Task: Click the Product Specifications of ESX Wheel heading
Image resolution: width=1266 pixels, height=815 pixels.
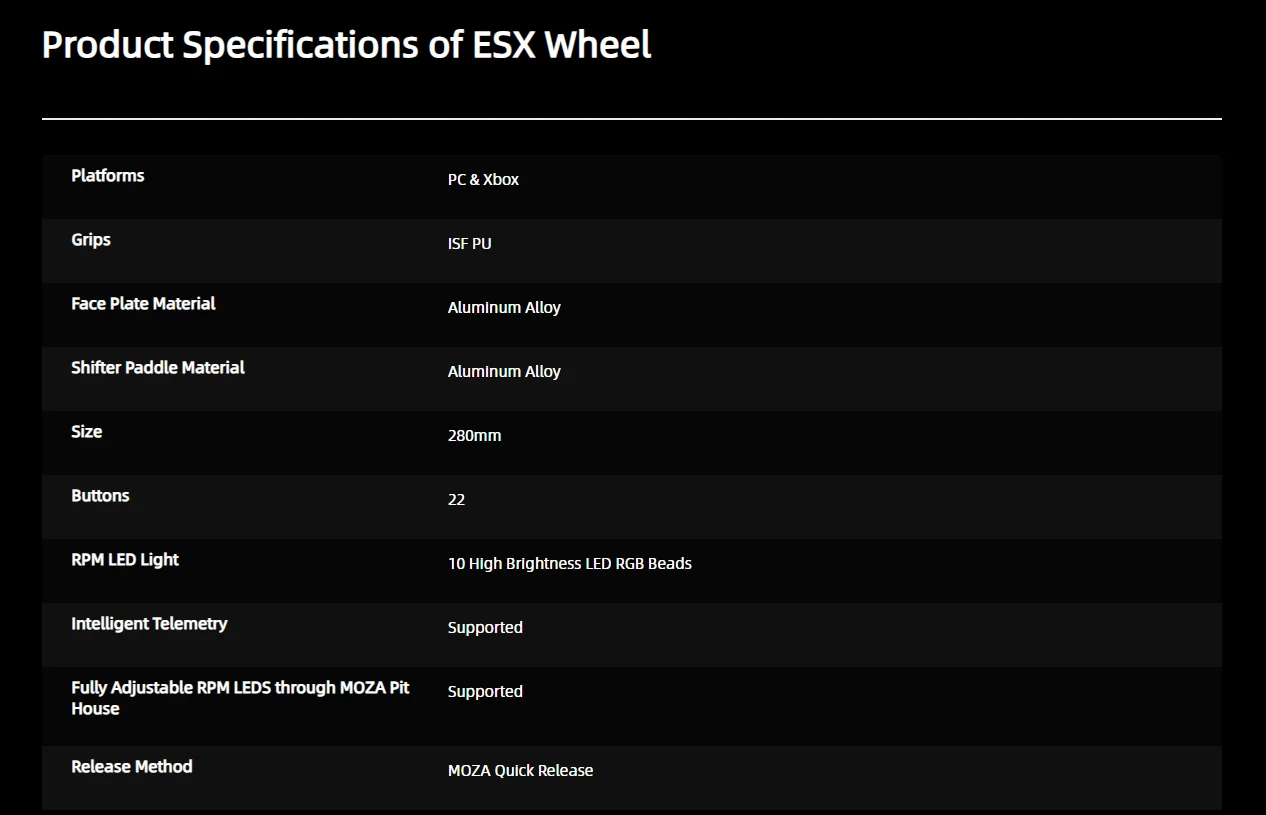Action: click(x=346, y=45)
